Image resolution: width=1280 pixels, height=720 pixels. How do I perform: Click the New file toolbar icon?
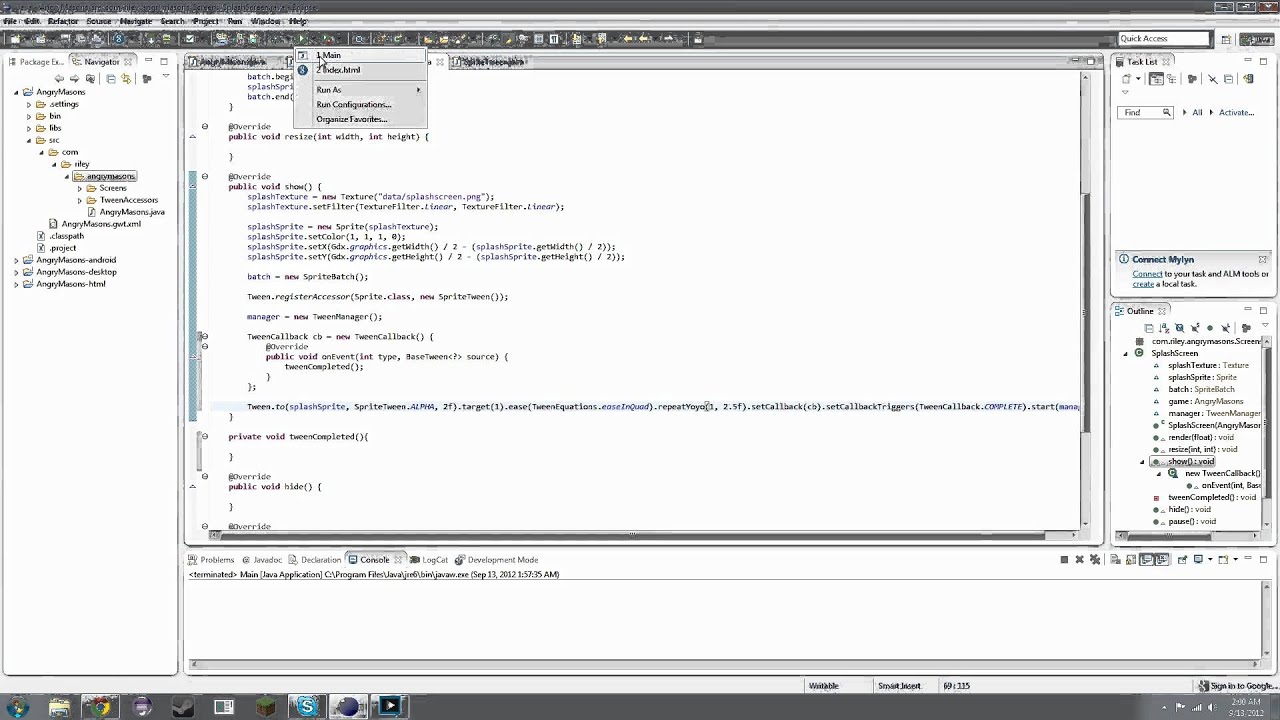click(x=14, y=39)
